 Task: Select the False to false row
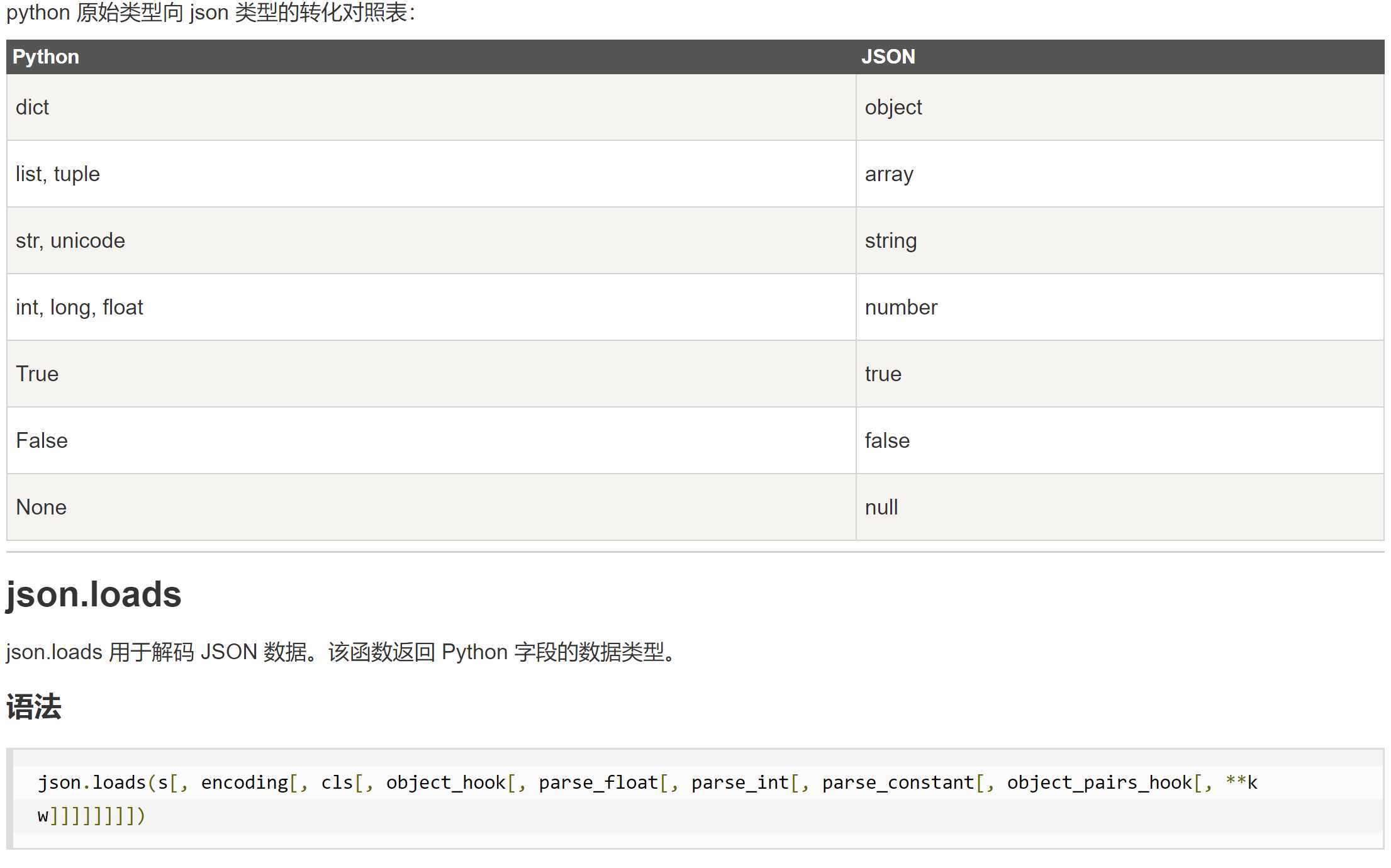pos(694,440)
